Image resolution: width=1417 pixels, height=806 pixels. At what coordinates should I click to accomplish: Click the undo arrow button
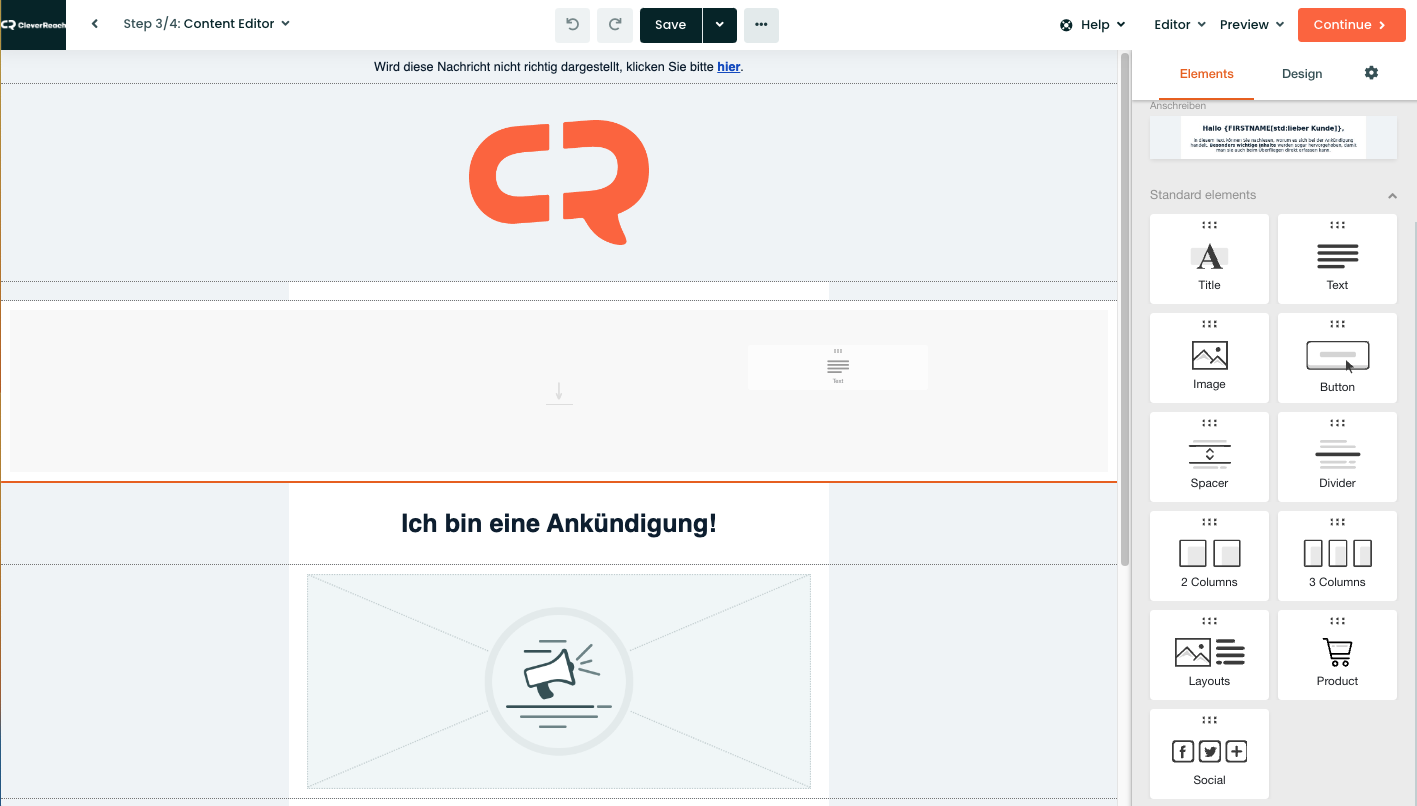tap(573, 25)
